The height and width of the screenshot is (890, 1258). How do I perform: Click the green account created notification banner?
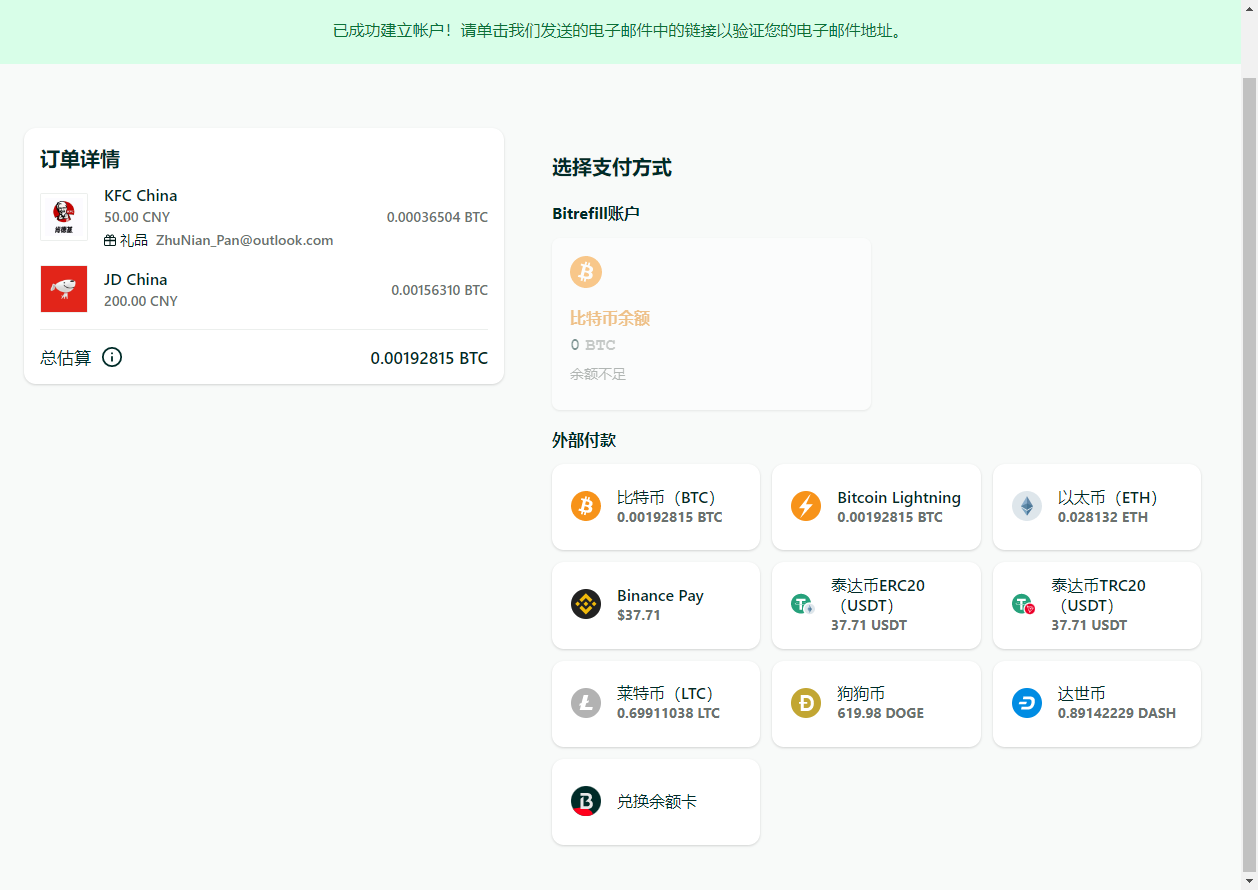coord(620,31)
